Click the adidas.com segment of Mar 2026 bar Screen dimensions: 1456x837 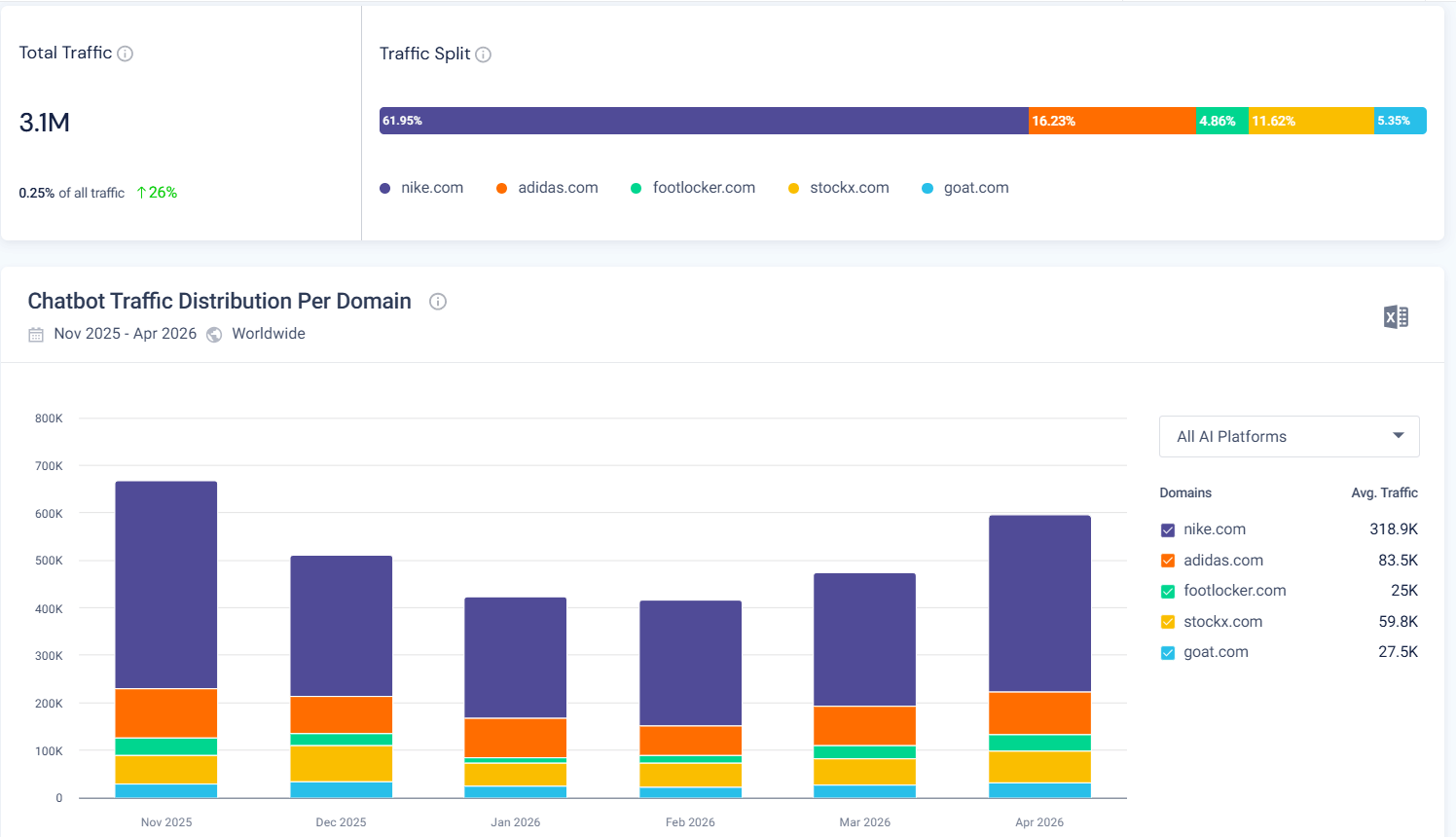pos(864,726)
